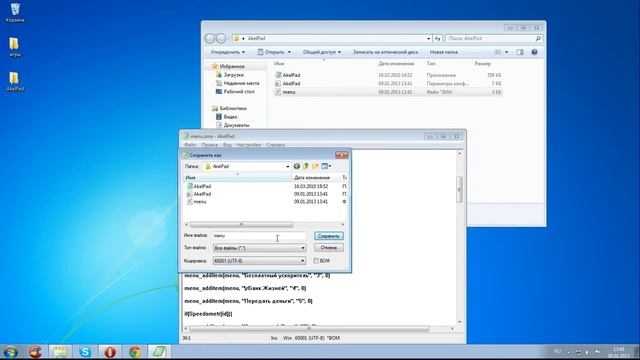
Task: Enable the BOM checkbox
Action: point(316,260)
